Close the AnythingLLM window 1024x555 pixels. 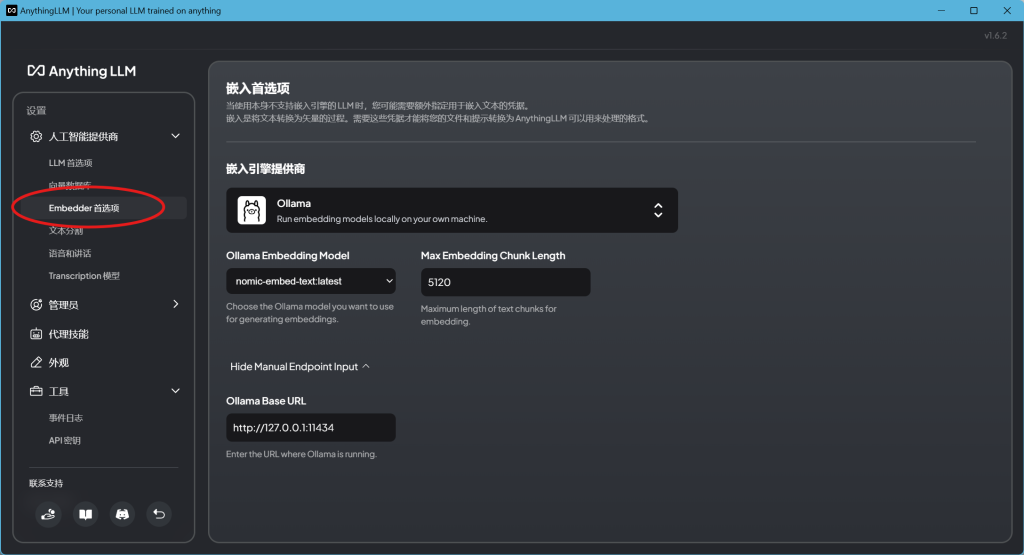click(1007, 10)
